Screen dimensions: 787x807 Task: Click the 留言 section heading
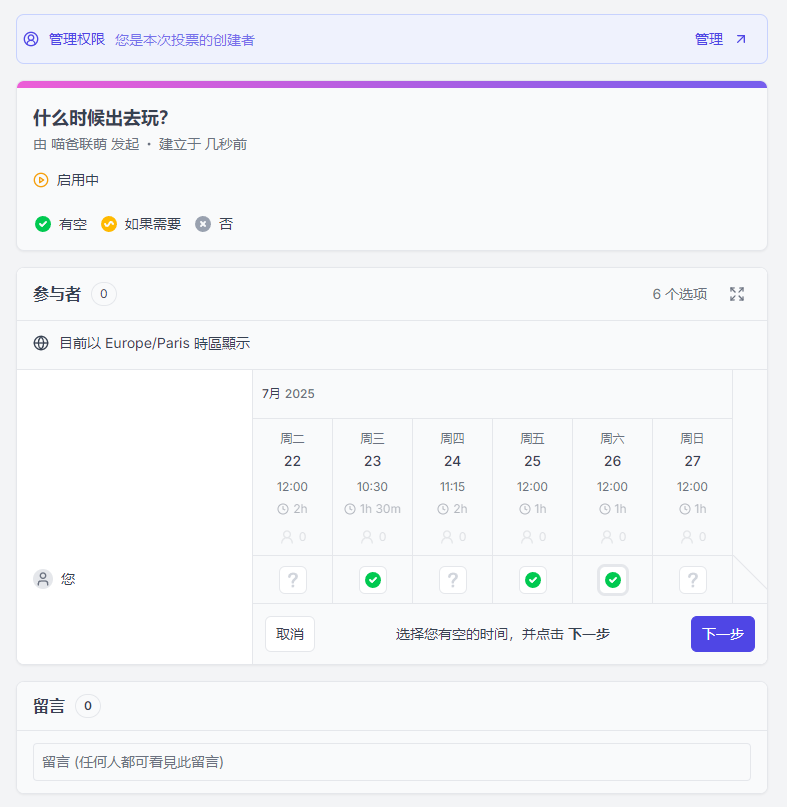click(x=49, y=706)
